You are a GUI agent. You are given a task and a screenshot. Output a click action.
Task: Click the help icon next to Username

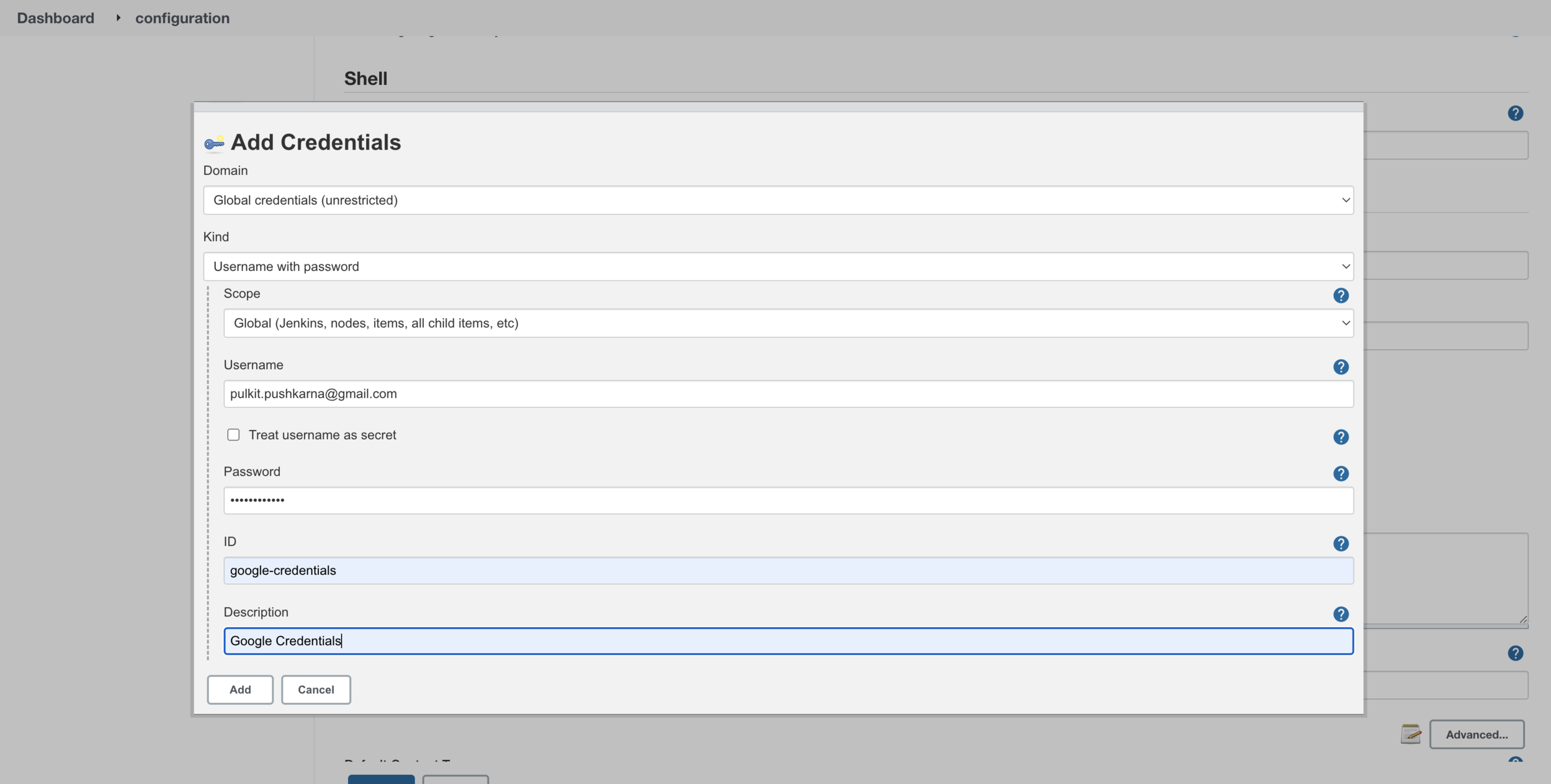(x=1341, y=367)
